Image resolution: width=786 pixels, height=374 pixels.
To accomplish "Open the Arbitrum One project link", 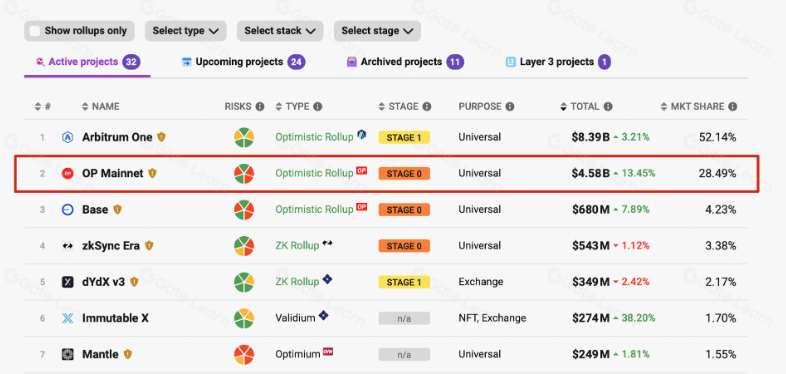I will 117,137.
